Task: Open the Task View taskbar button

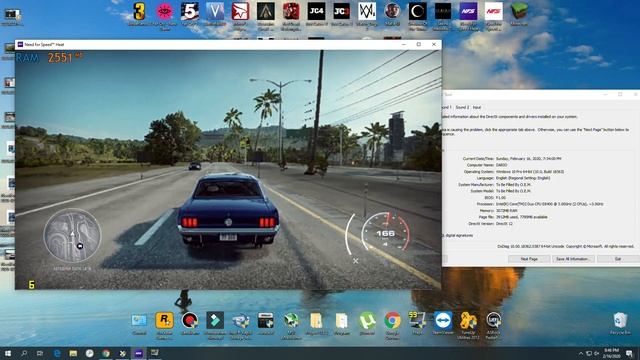Action: tap(40, 353)
